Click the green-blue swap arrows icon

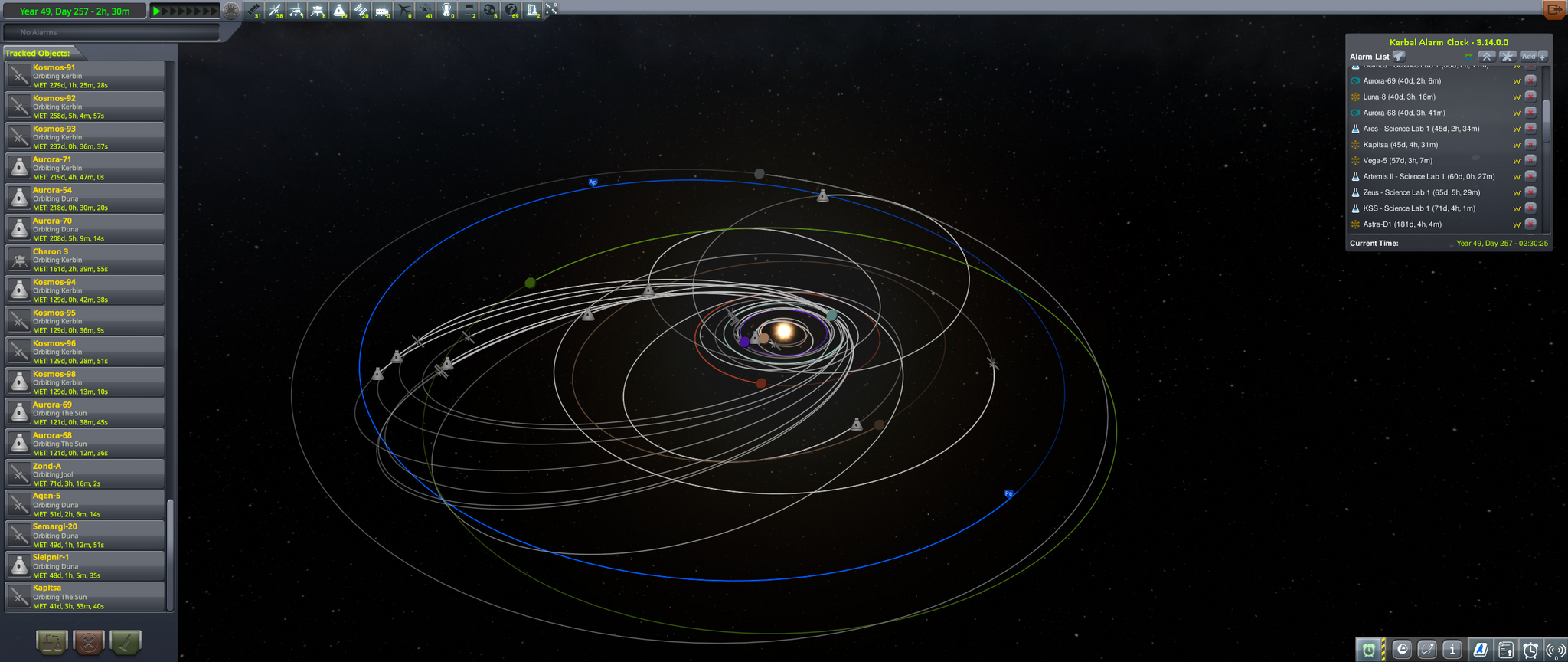point(1468,57)
